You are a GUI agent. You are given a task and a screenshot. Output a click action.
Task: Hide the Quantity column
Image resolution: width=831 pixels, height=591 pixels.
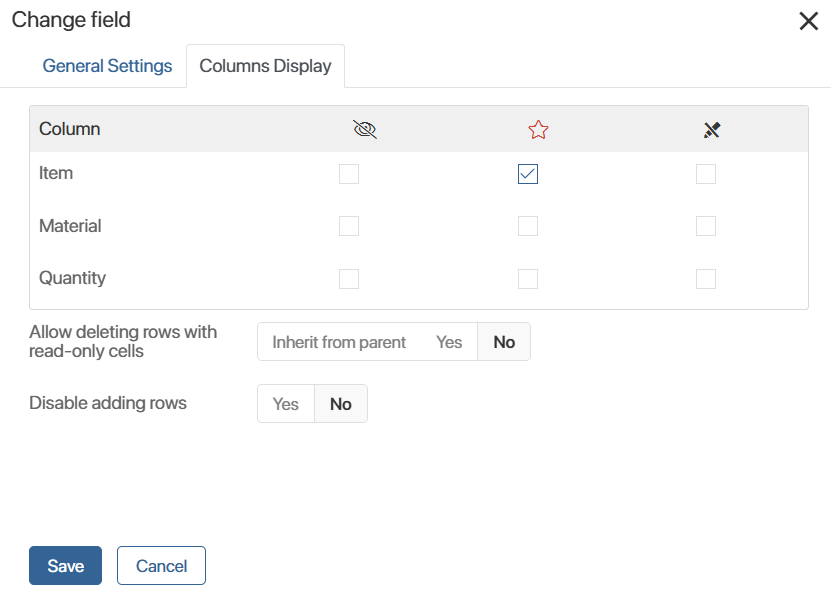349,279
